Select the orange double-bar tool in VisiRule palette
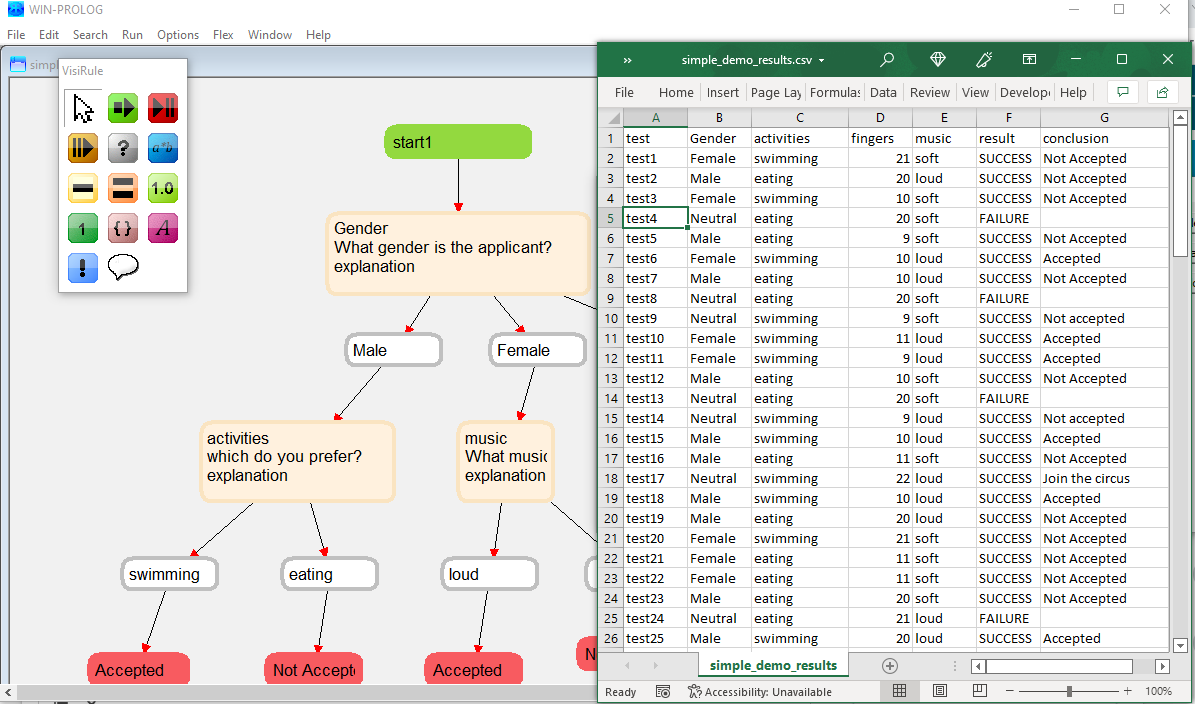Image resolution: width=1195 pixels, height=704 pixels. pos(123,187)
